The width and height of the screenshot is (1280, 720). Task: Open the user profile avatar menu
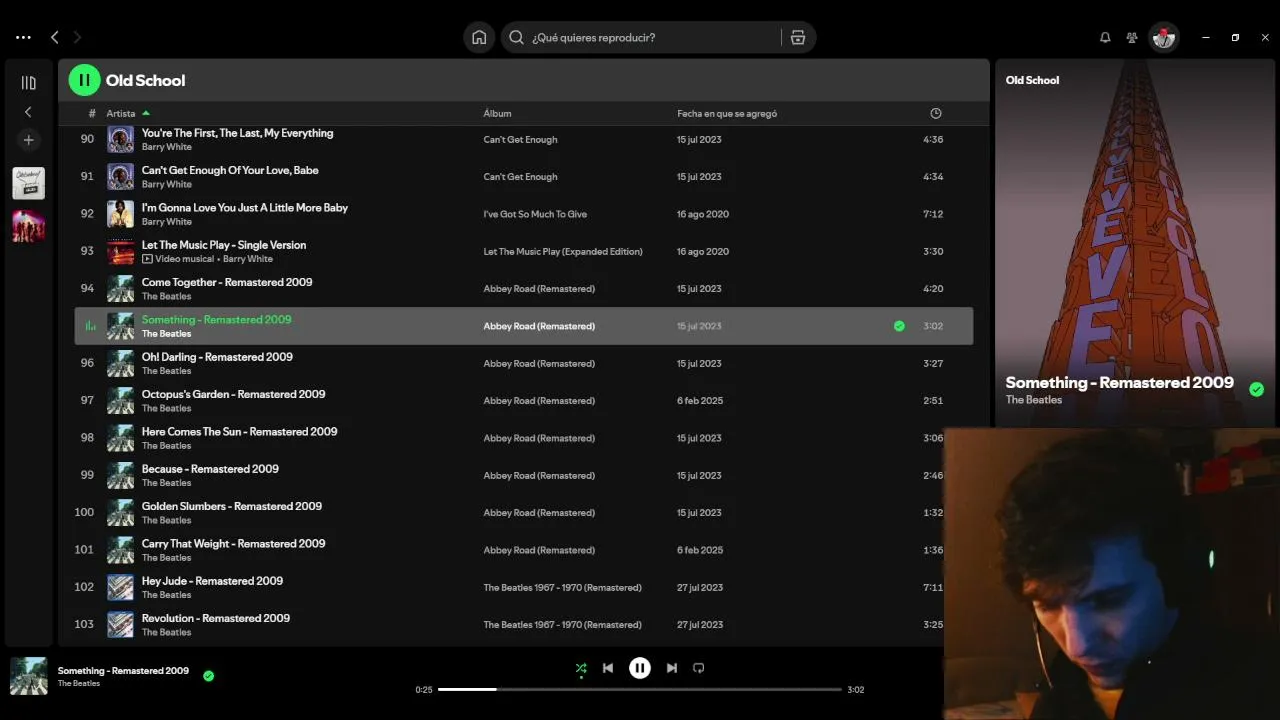tap(1163, 38)
